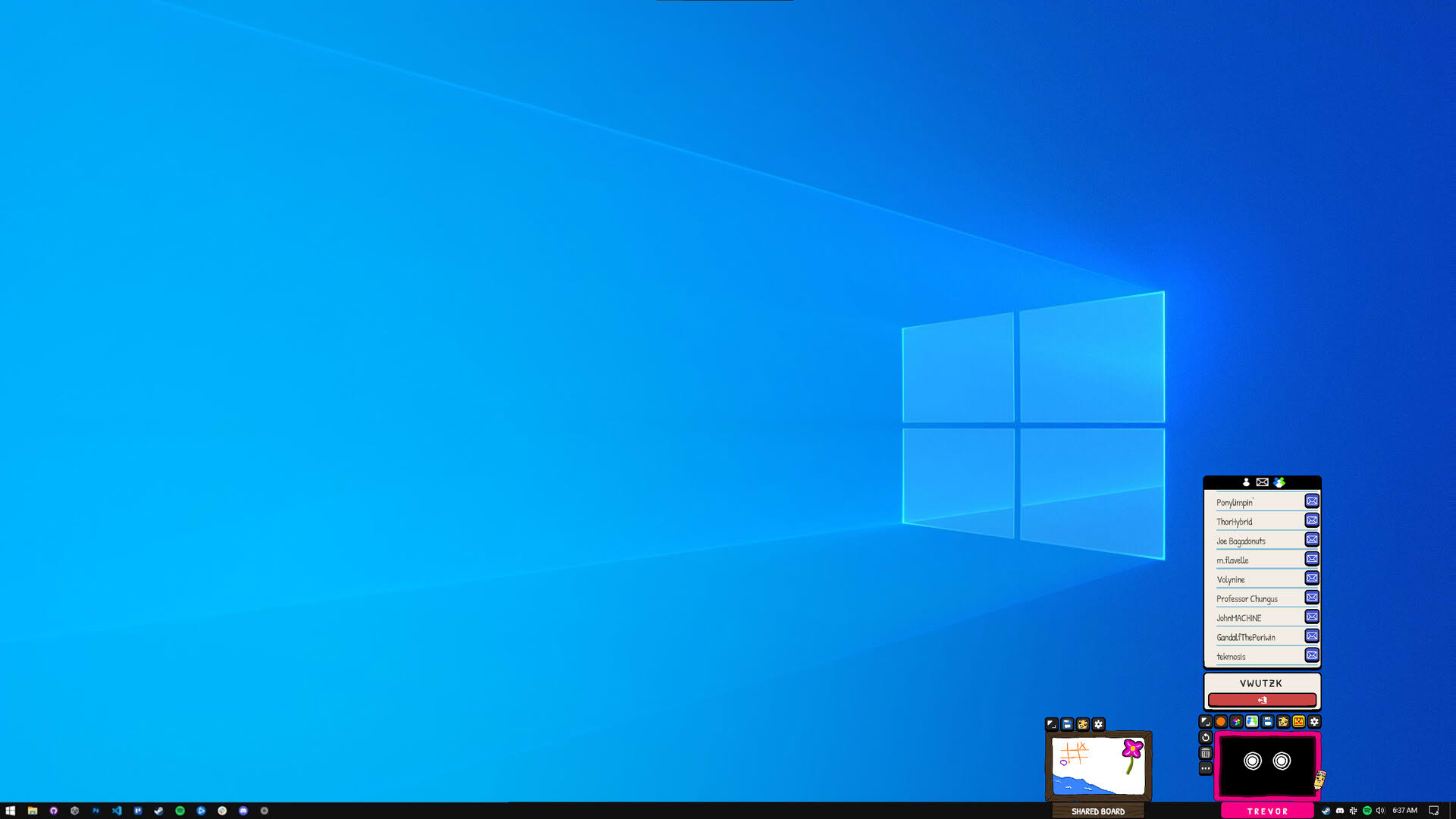Image resolution: width=1456 pixels, height=819 pixels.
Task: Expand the three-dots more options button
Action: tap(1206, 769)
